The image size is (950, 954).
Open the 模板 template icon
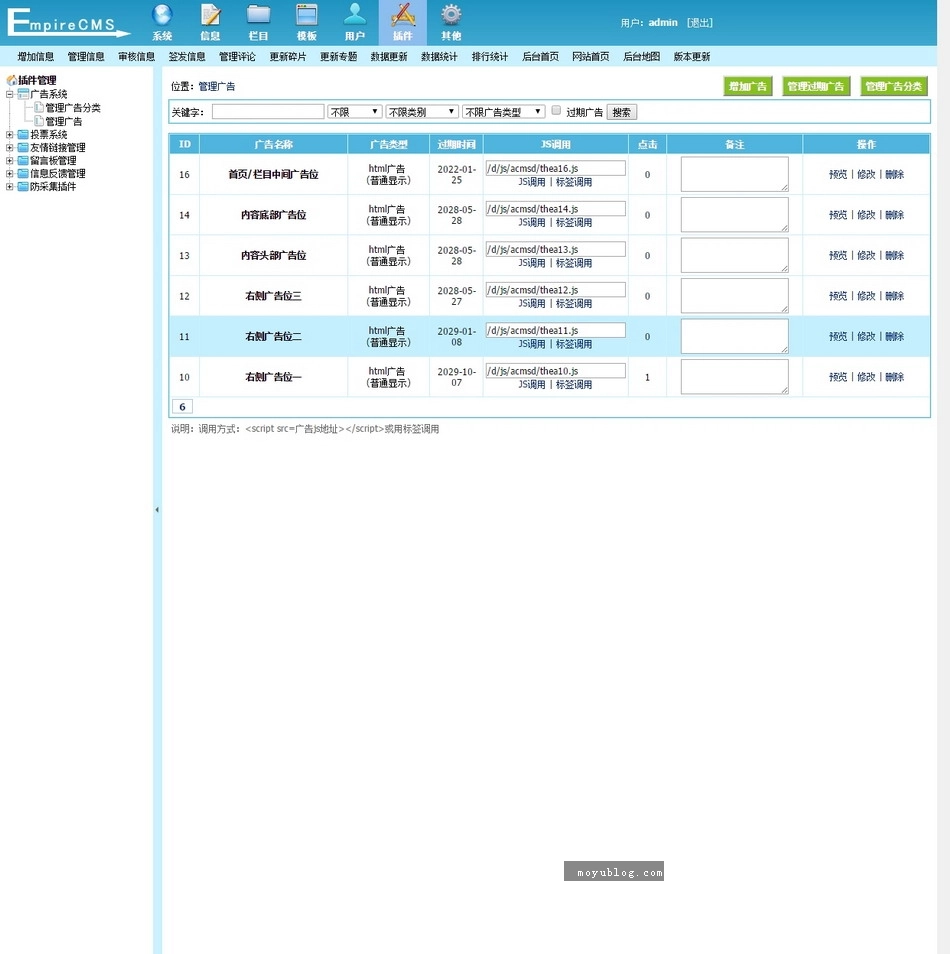pyautogui.click(x=307, y=15)
